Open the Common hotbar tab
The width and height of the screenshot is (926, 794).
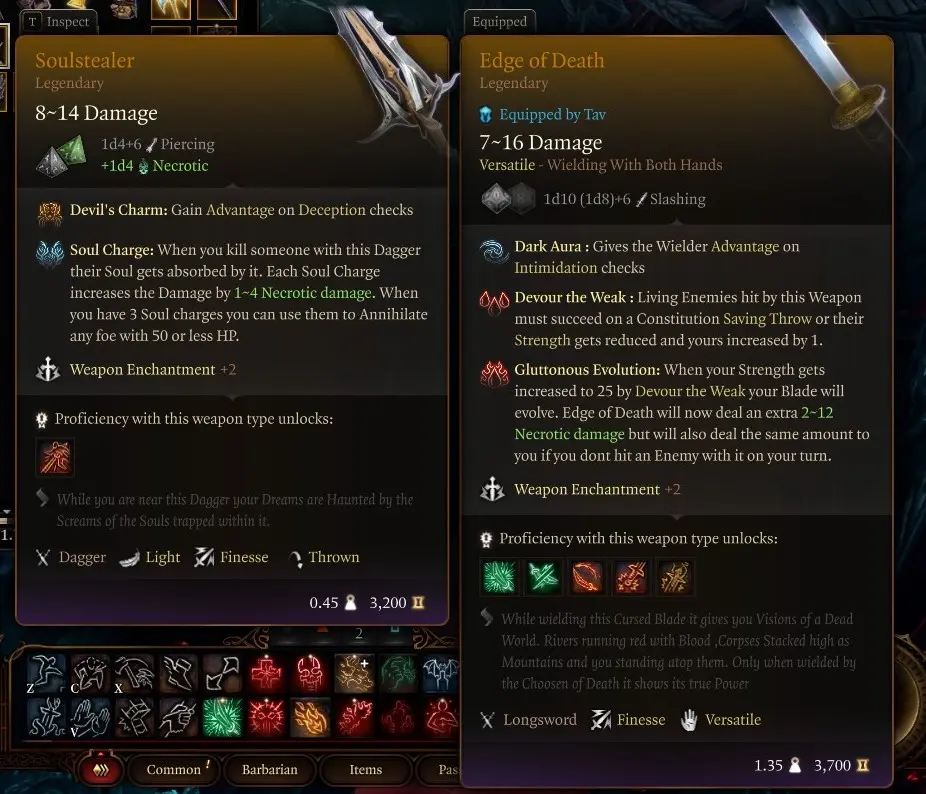click(x=174, y=769)
